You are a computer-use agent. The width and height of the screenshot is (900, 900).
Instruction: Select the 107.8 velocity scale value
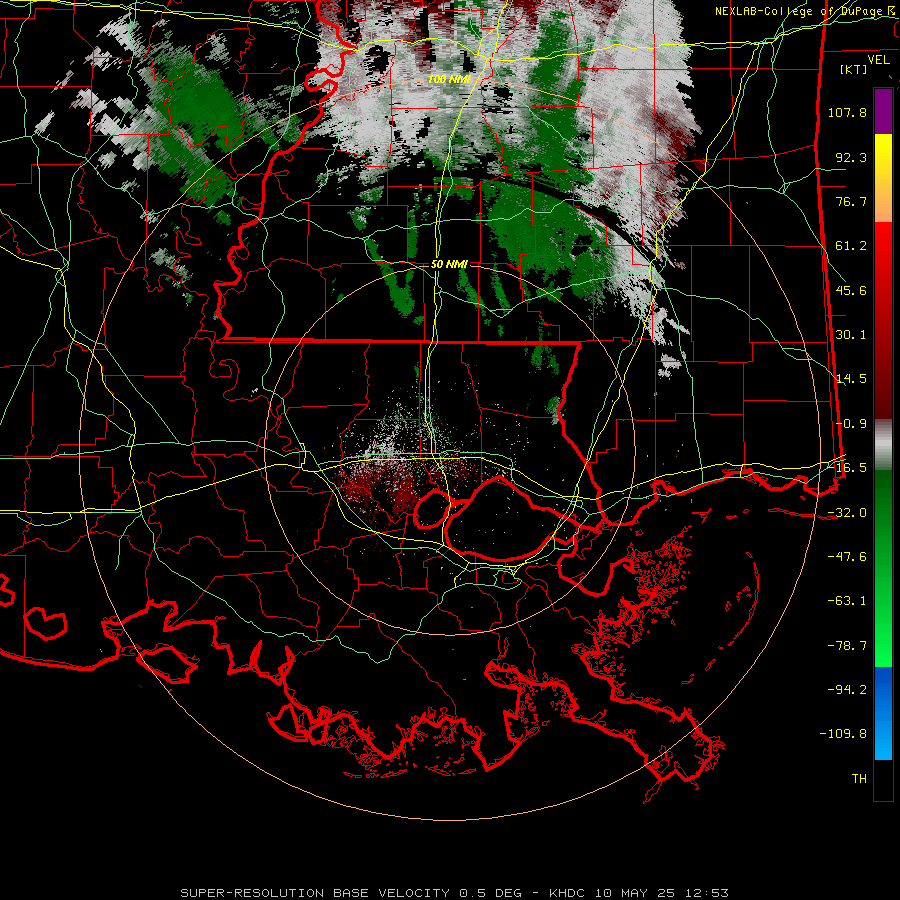[847, 112]
